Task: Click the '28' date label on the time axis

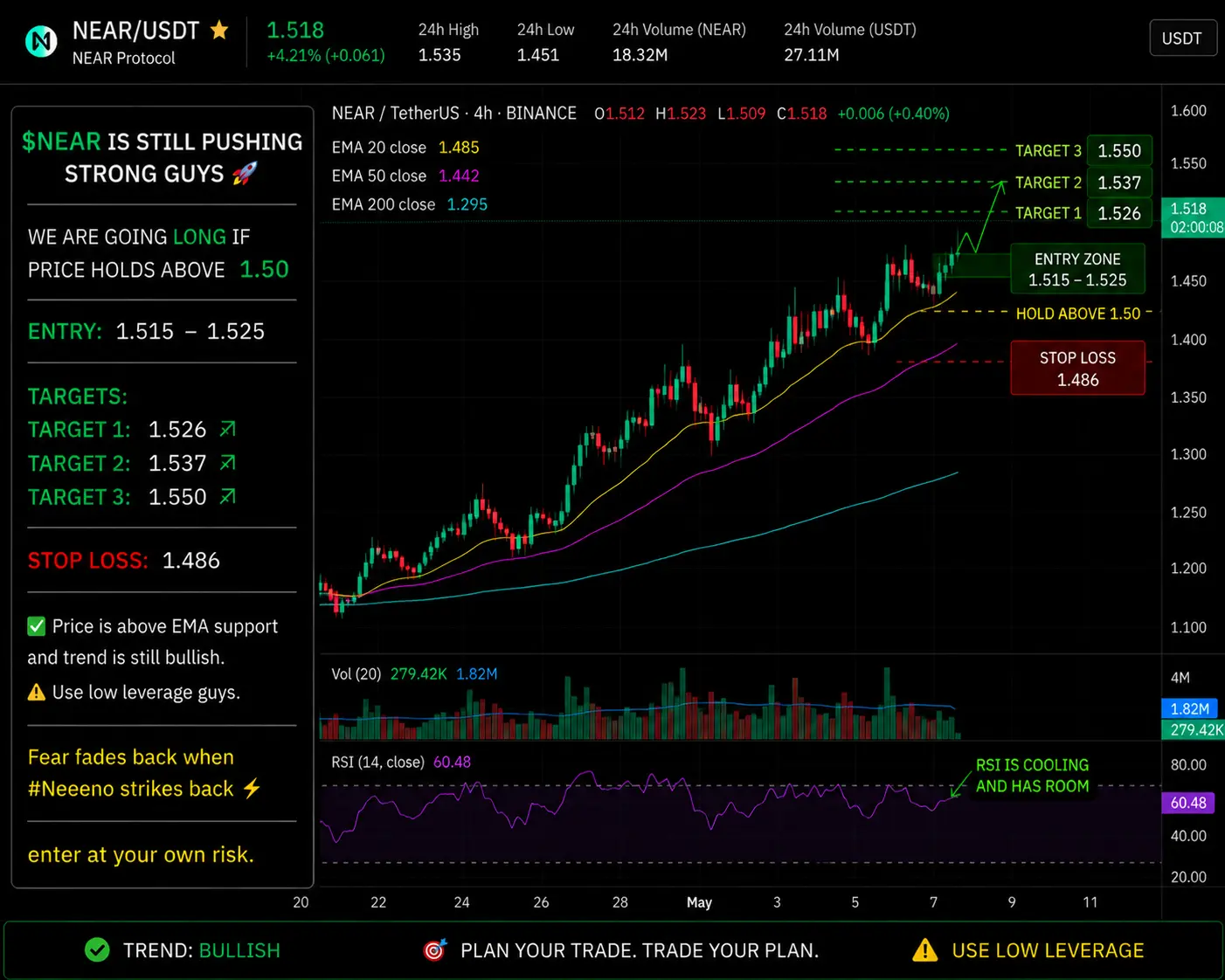Action: 620,902
